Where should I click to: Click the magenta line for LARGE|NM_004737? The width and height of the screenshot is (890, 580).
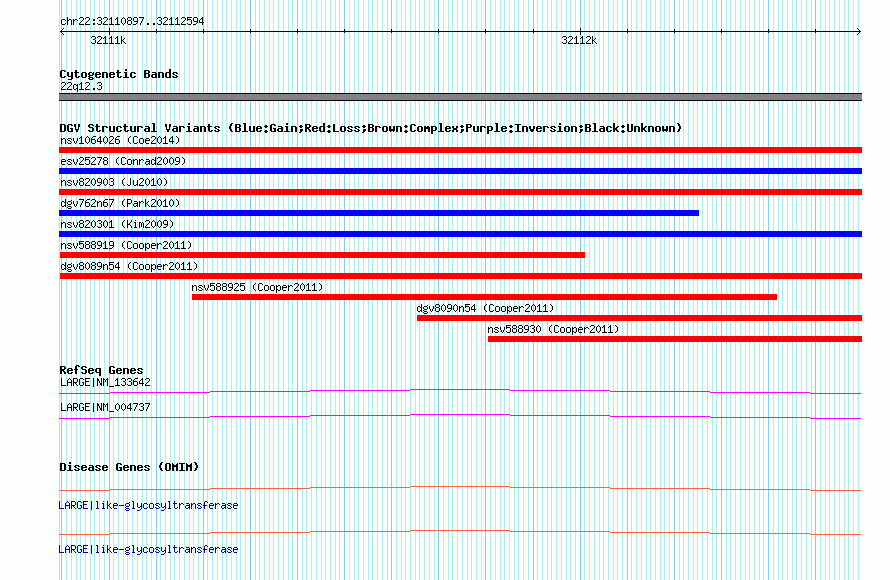coord(460,416)
